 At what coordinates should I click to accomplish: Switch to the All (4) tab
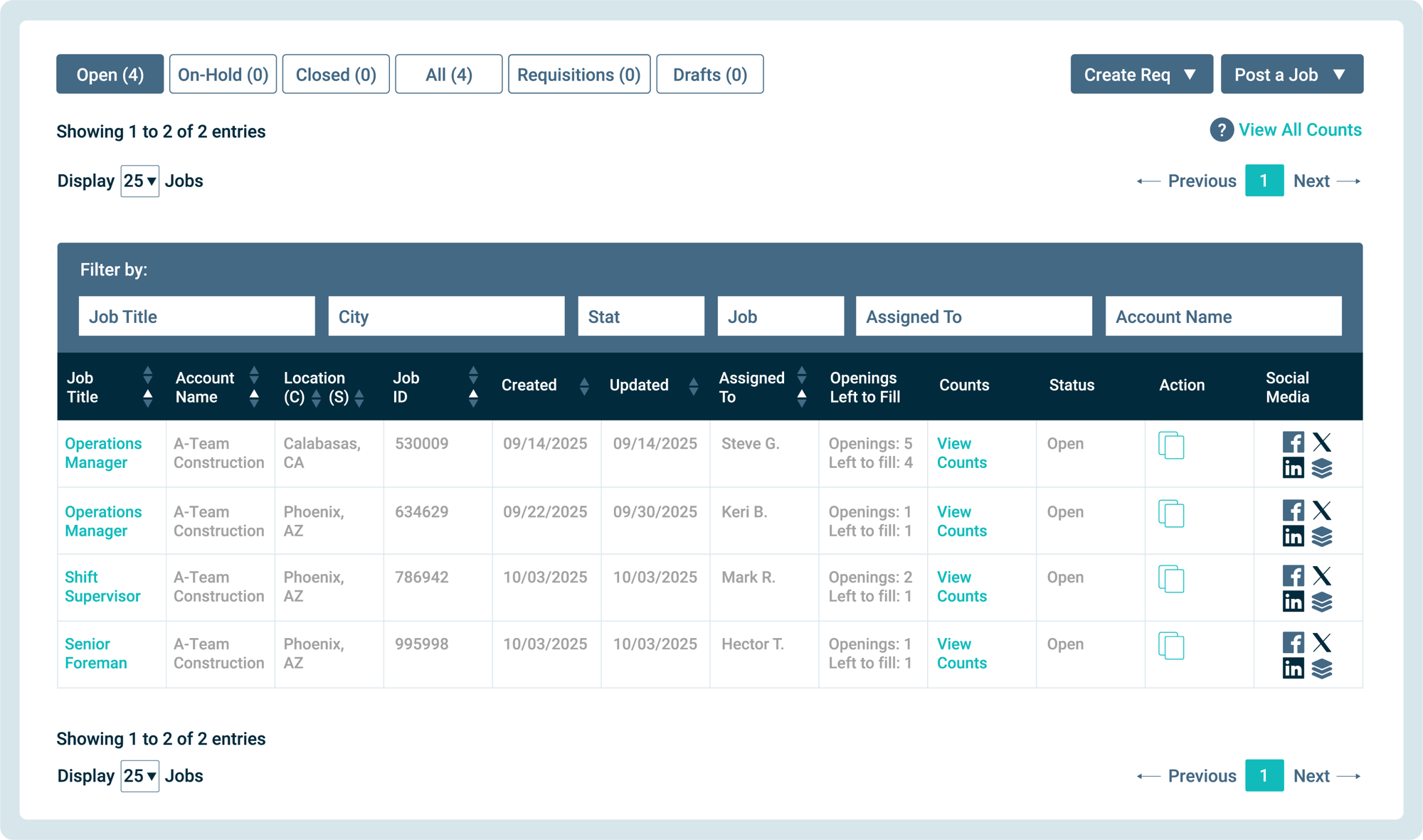click(449, 74)
